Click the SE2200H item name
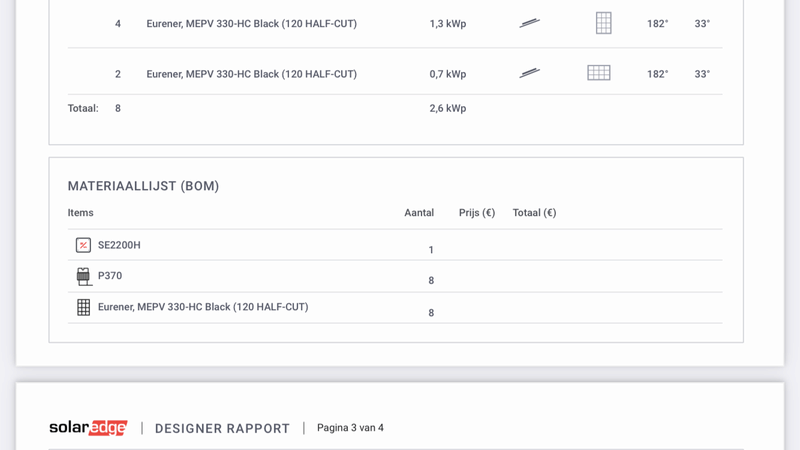Image resolution: width=800 pixels, height=450 pixels. pyautogui.click(x=119, y=245)
